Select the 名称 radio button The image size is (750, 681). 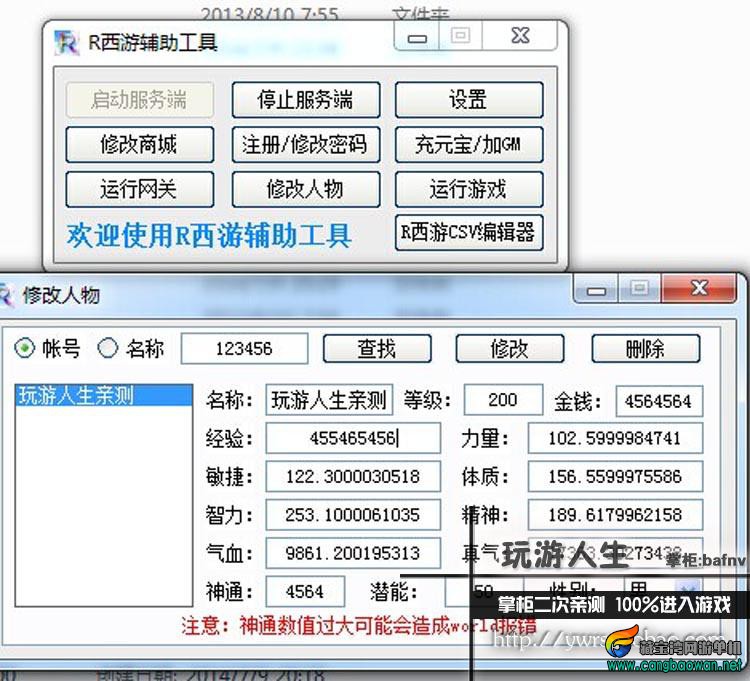pyautogui.click(x=108, y=348)
